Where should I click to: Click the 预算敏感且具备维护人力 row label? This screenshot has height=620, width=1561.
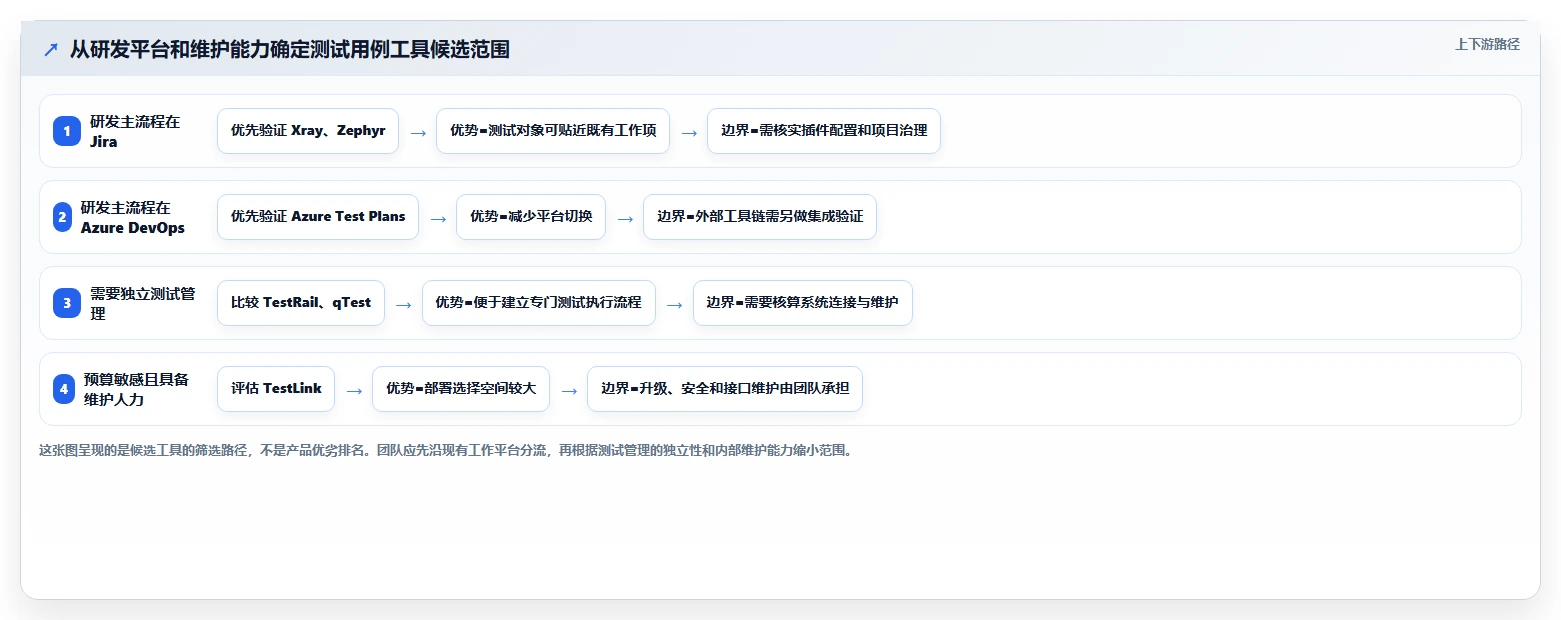click(136, 389)
